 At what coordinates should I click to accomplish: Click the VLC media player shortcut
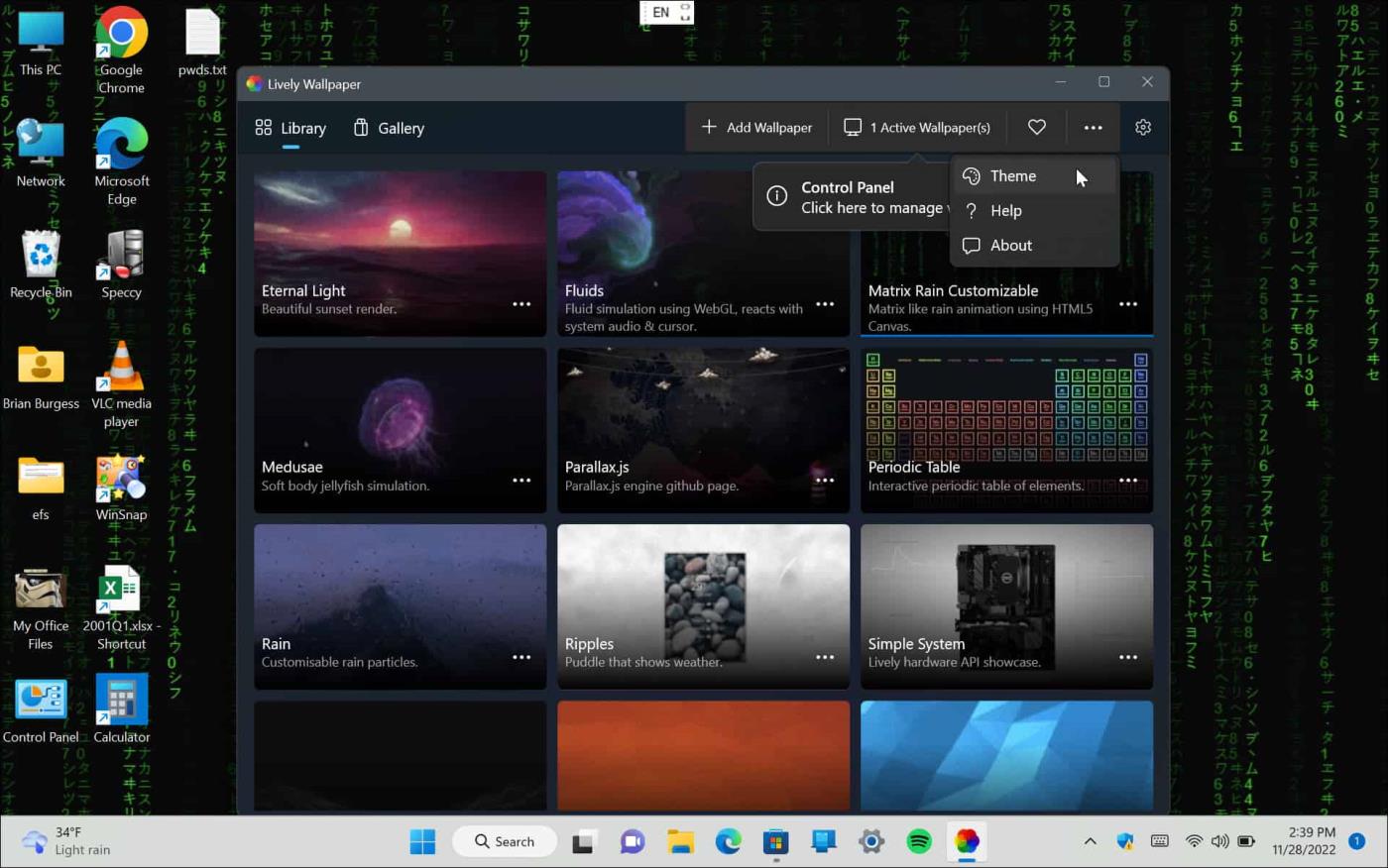121,384
